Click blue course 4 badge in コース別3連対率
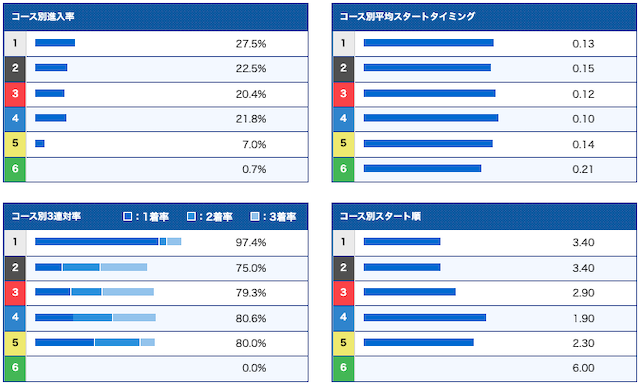This screenshot has height=385, width=640. click(15, 318)
